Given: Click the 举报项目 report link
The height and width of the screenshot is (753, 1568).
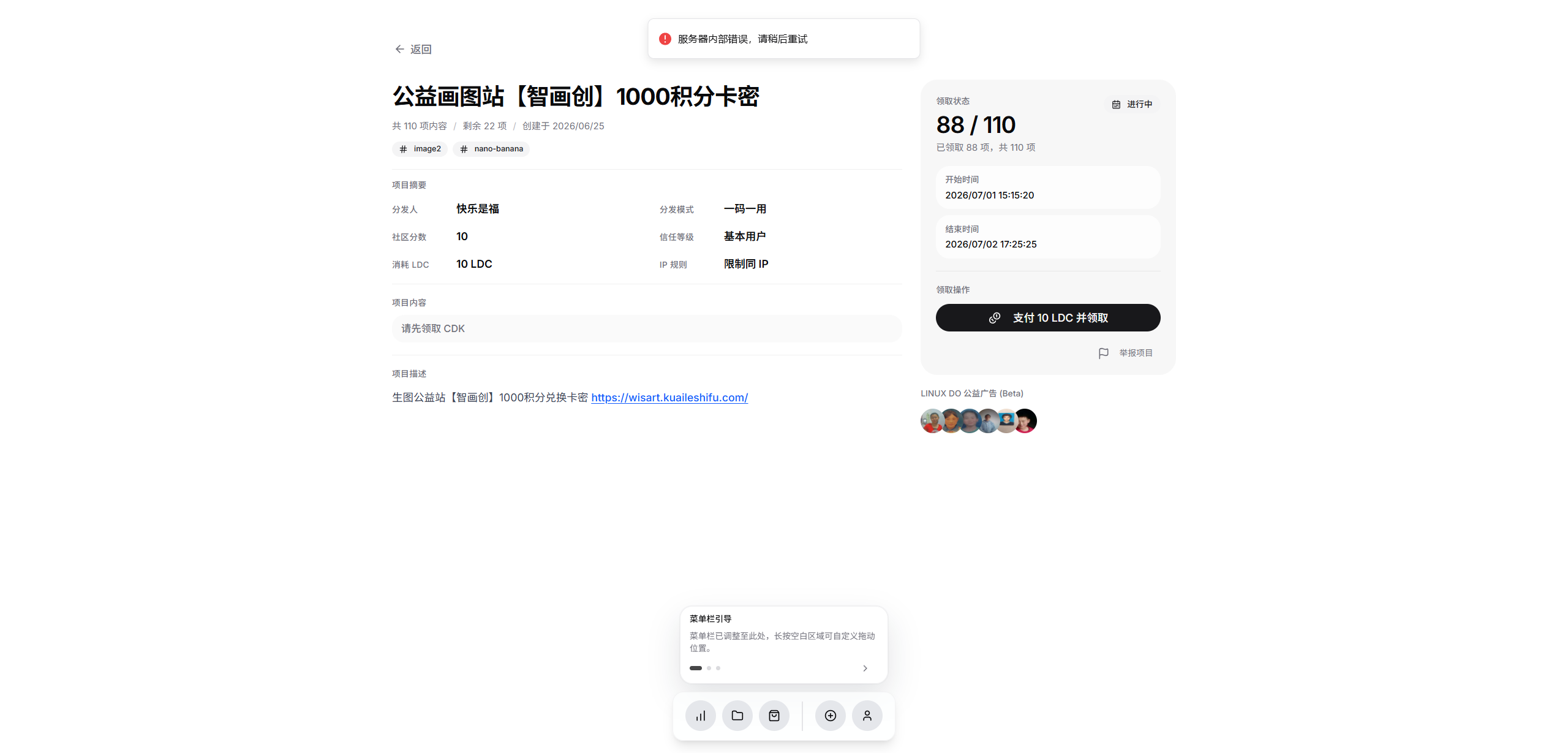Looking at the screenshot, I should pyautogui.click(x=1136, y=353).
